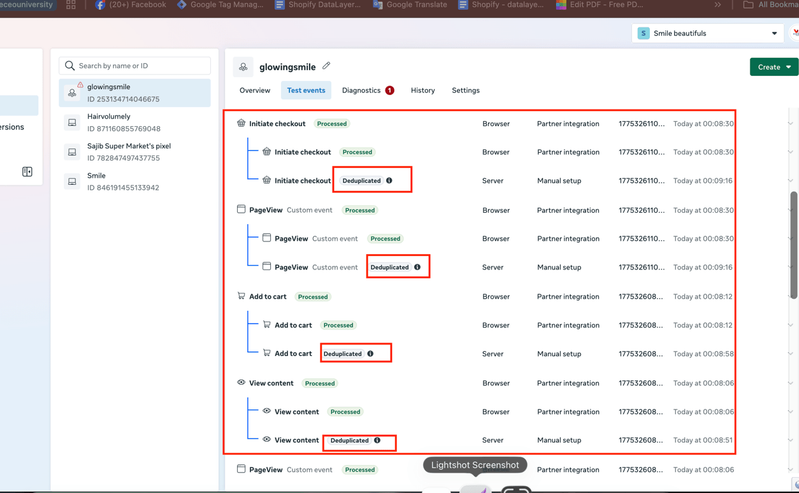The width and height of the screenshot is (799, 493).
Task: Expand the top View content row chevron
Action: [790, 383]
